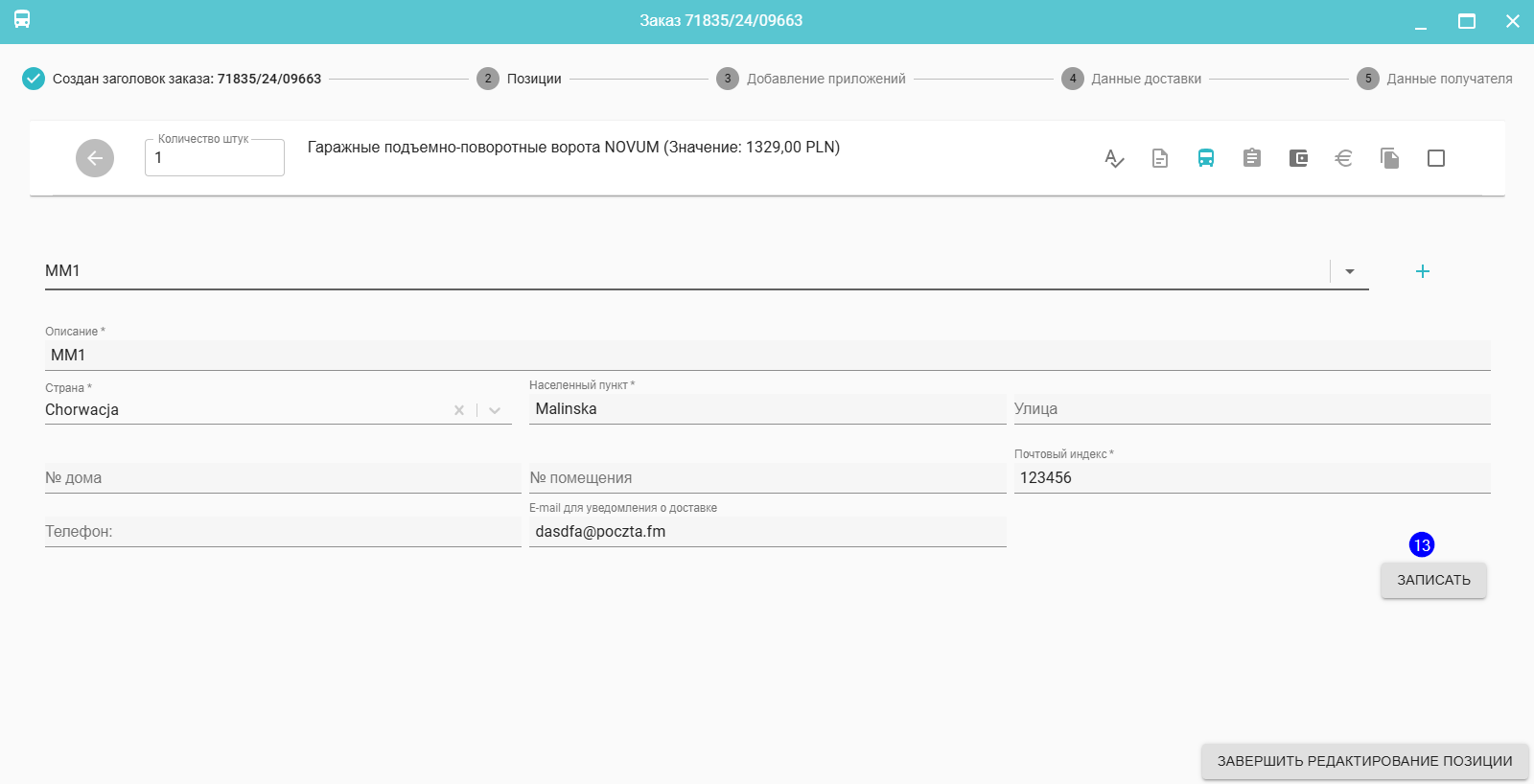Focus the Телефон phone field
This screenshot has width=1534, height=784.
(x=283, y=532)
